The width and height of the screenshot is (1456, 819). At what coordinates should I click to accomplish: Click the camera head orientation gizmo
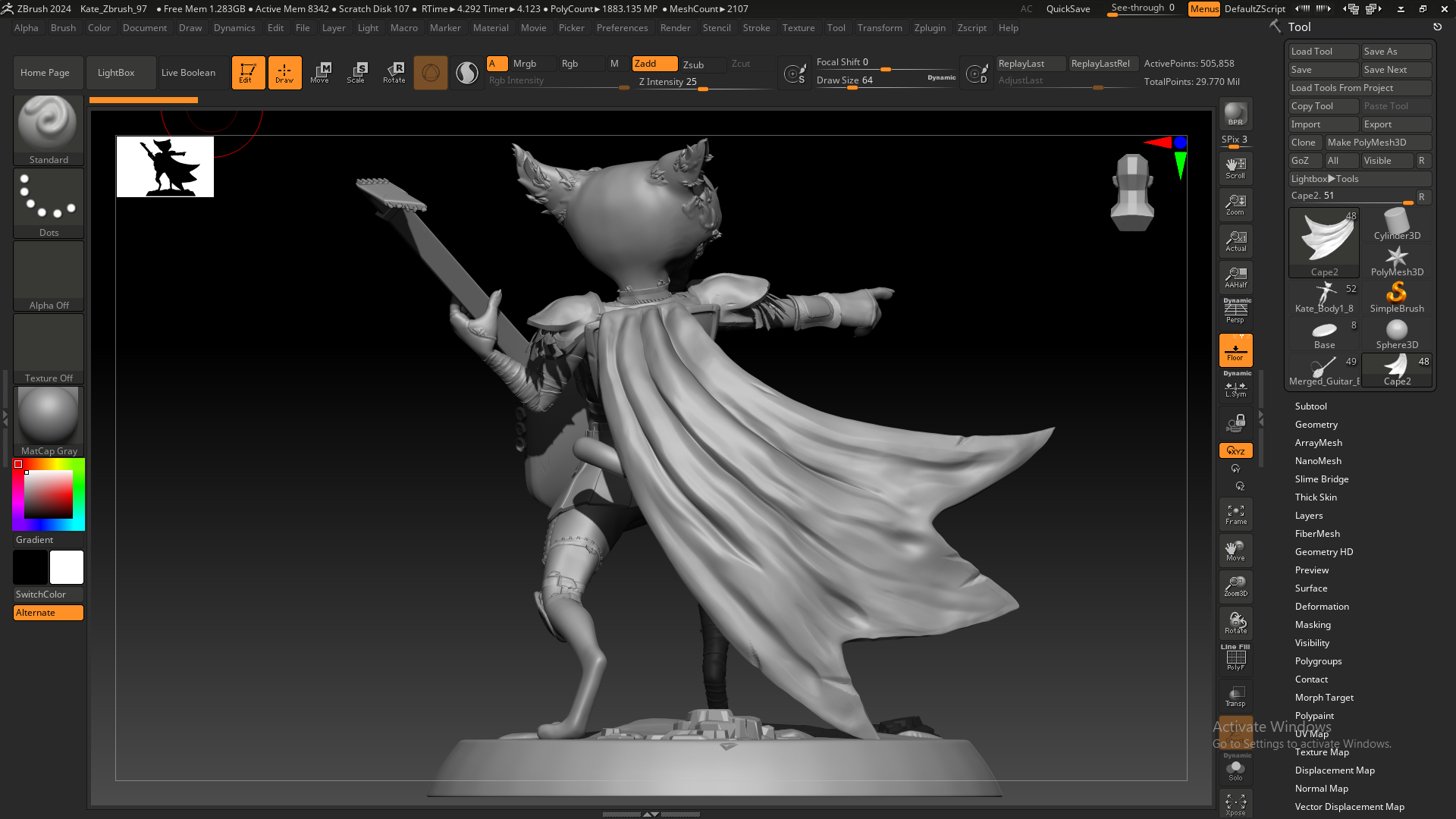pyautogui.click(x=1131, y=192)
